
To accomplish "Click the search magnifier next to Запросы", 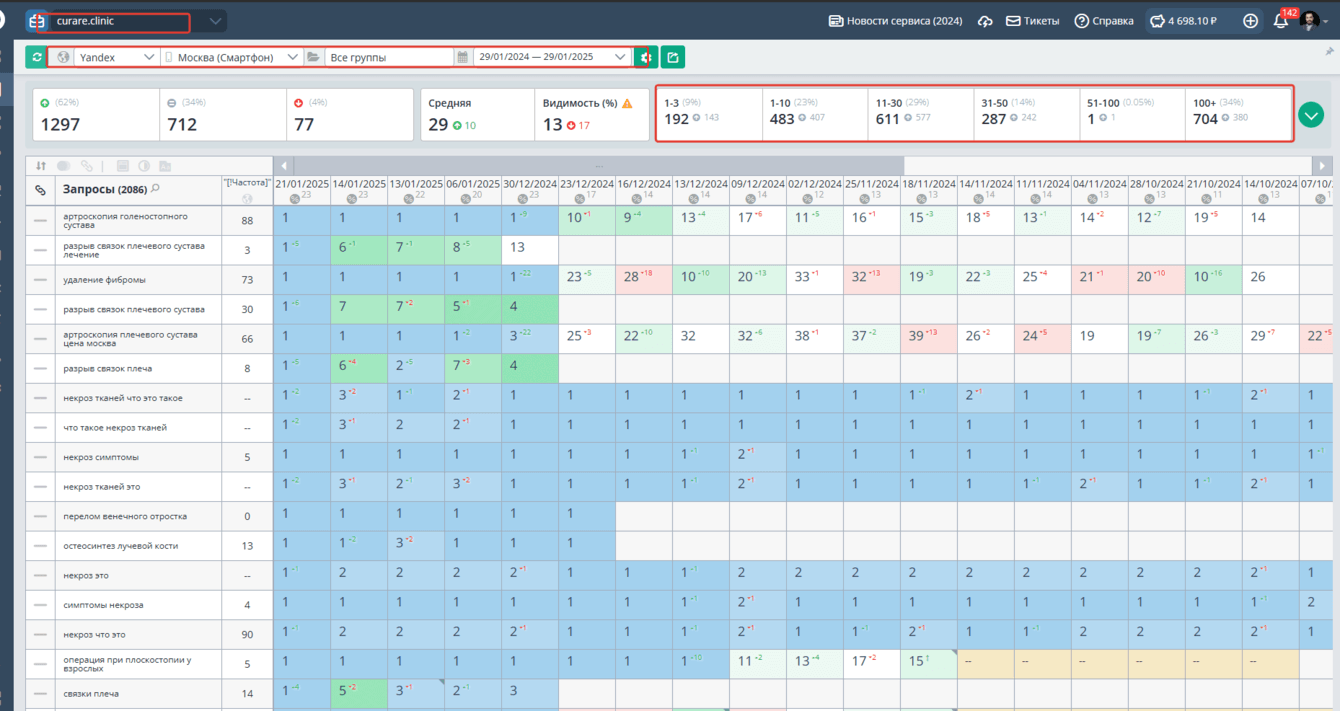I will [x=155, y=188].
